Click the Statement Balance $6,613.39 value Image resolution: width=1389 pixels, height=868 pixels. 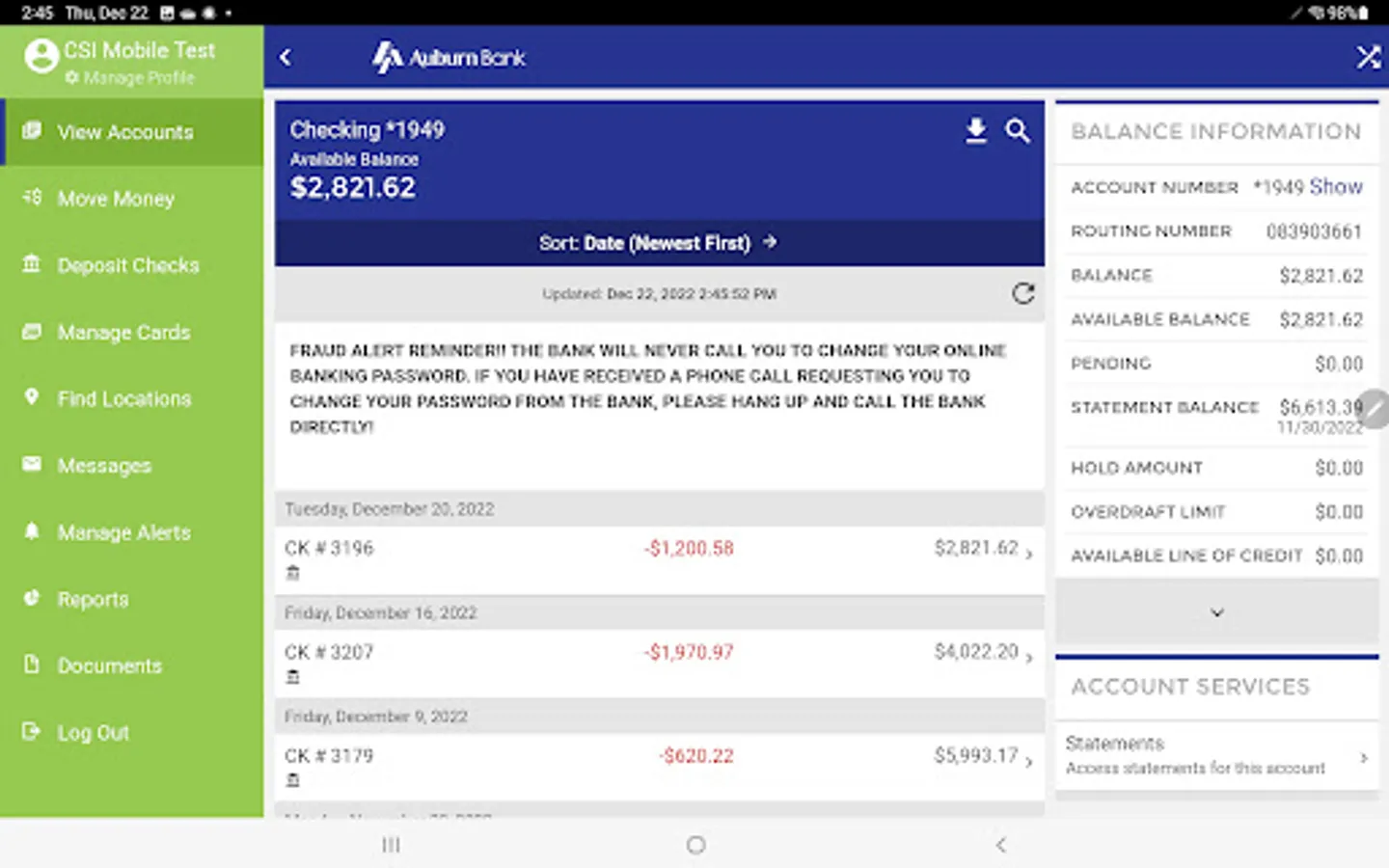[1321, 407]
